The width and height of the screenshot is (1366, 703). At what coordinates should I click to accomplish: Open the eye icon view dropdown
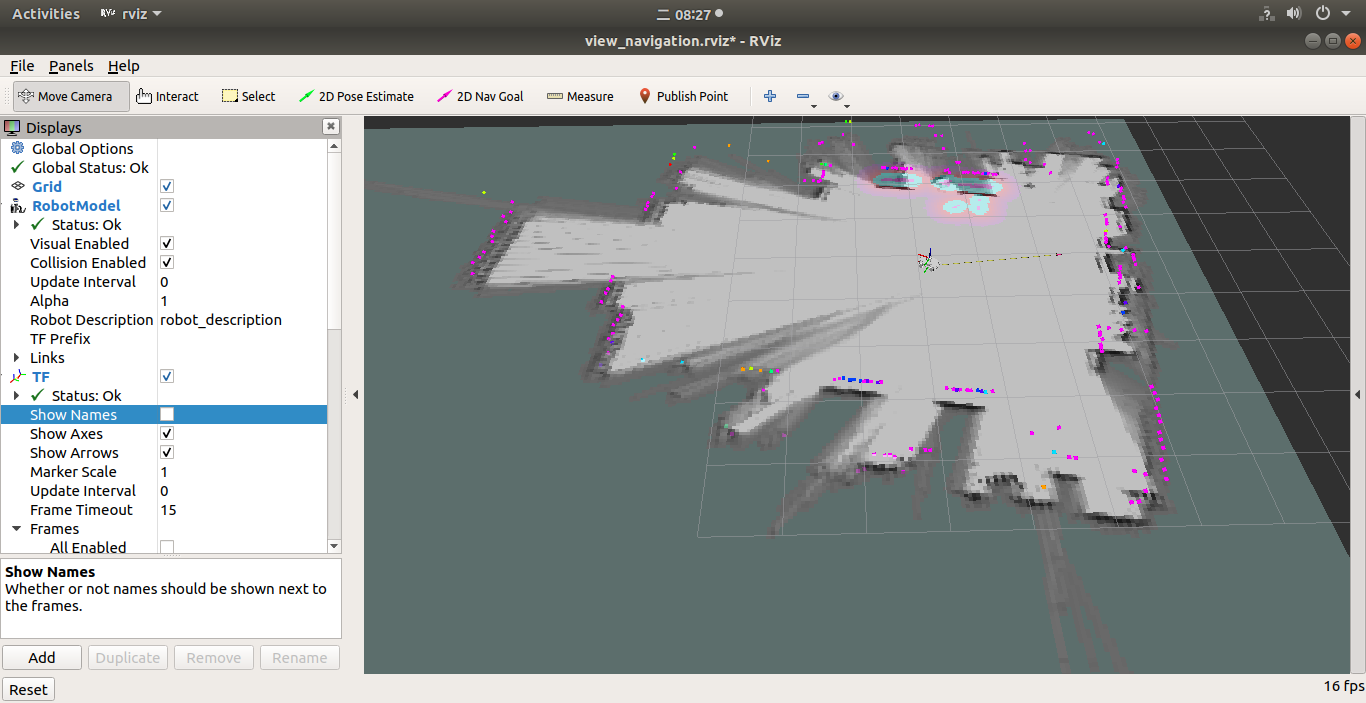838,97
